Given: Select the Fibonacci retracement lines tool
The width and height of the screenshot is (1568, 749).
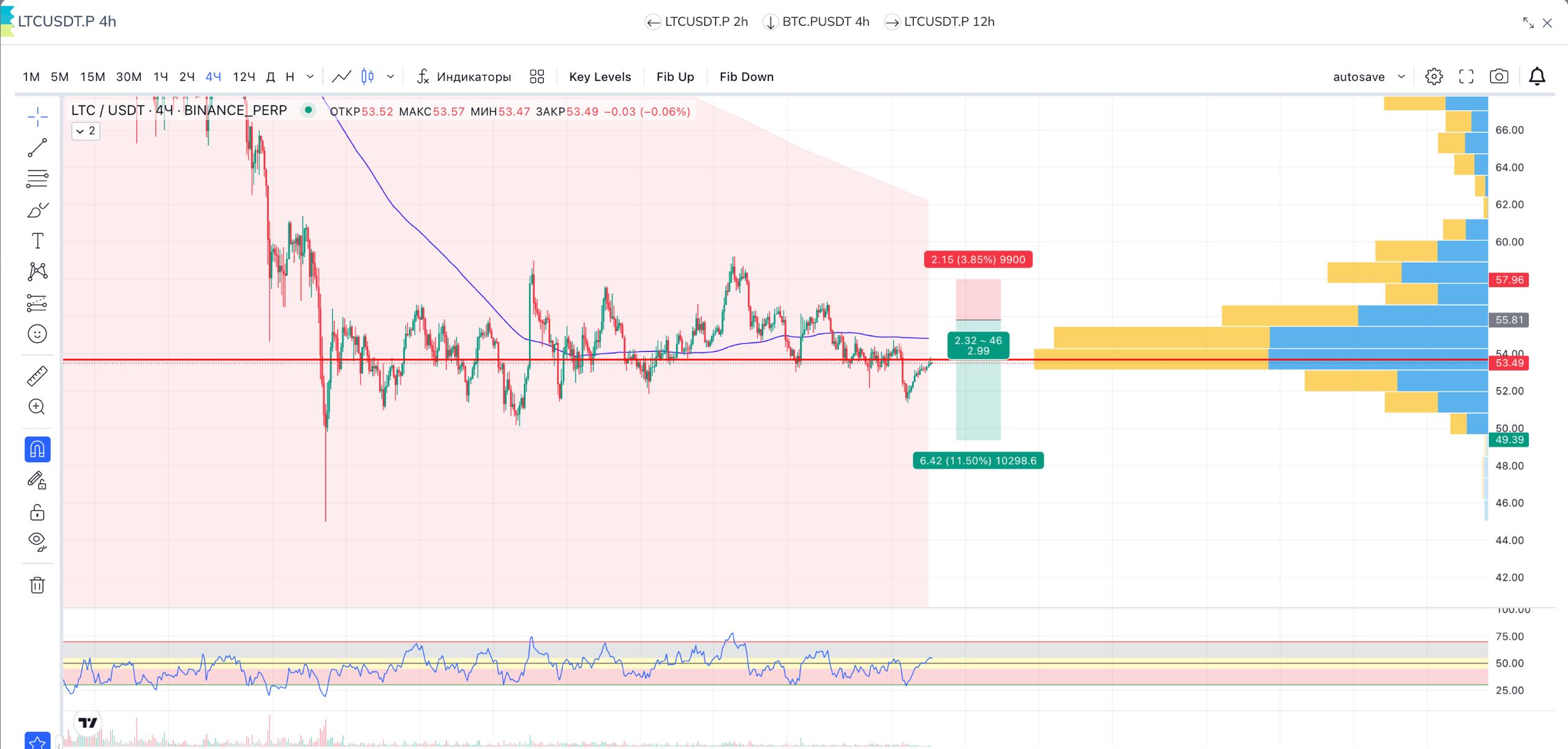Looking at the screenshot, I should (37, 178).
